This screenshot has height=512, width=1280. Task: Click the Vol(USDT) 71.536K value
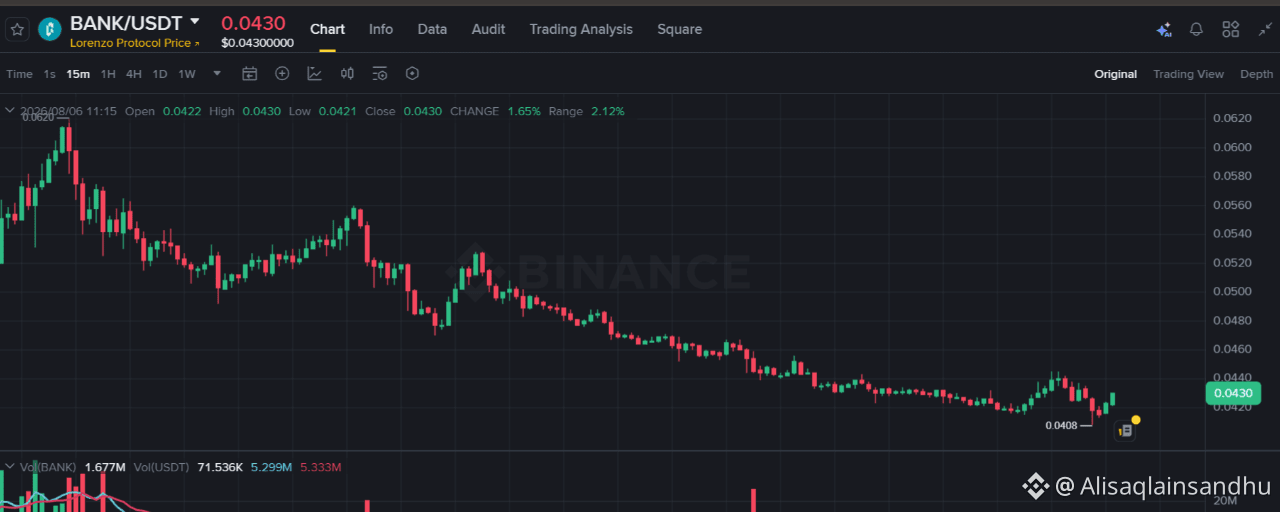[x=220, y=467]
